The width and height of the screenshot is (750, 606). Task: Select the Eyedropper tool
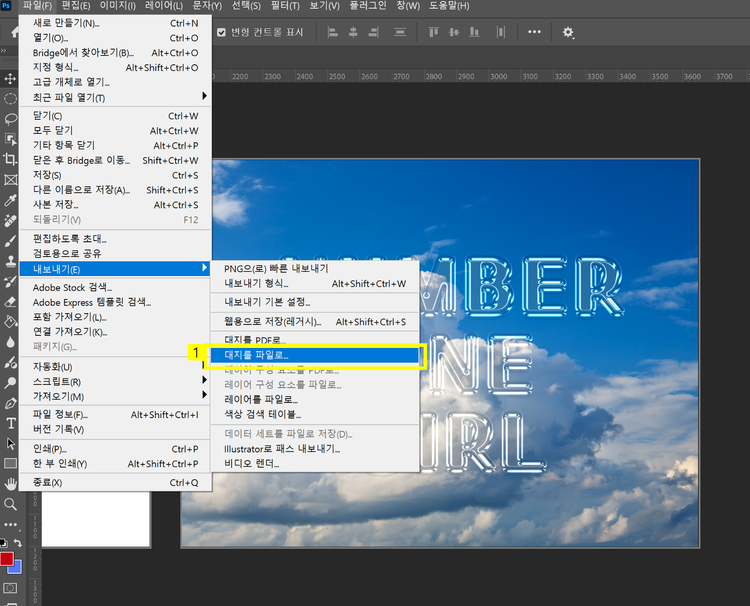[10, 200]
